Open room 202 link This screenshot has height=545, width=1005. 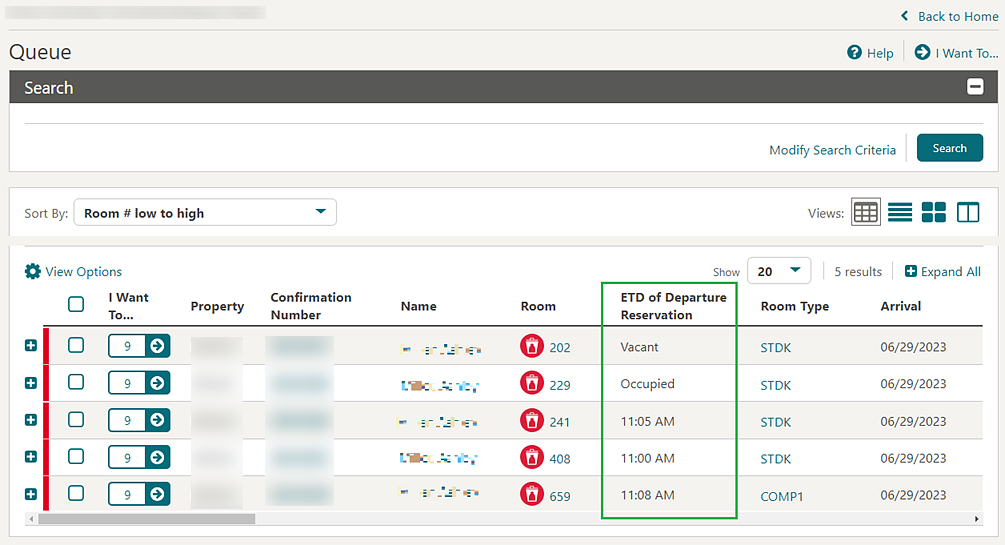click(560, 348)
